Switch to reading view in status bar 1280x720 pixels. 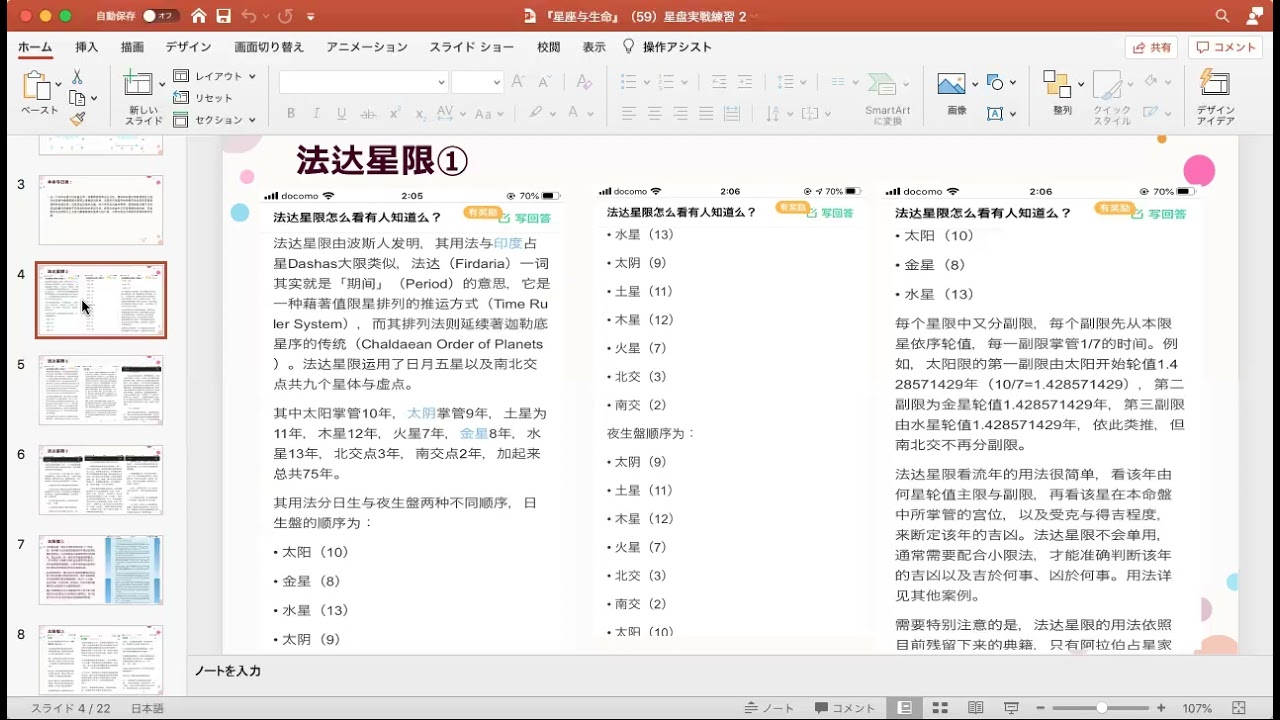coord(976,708)
